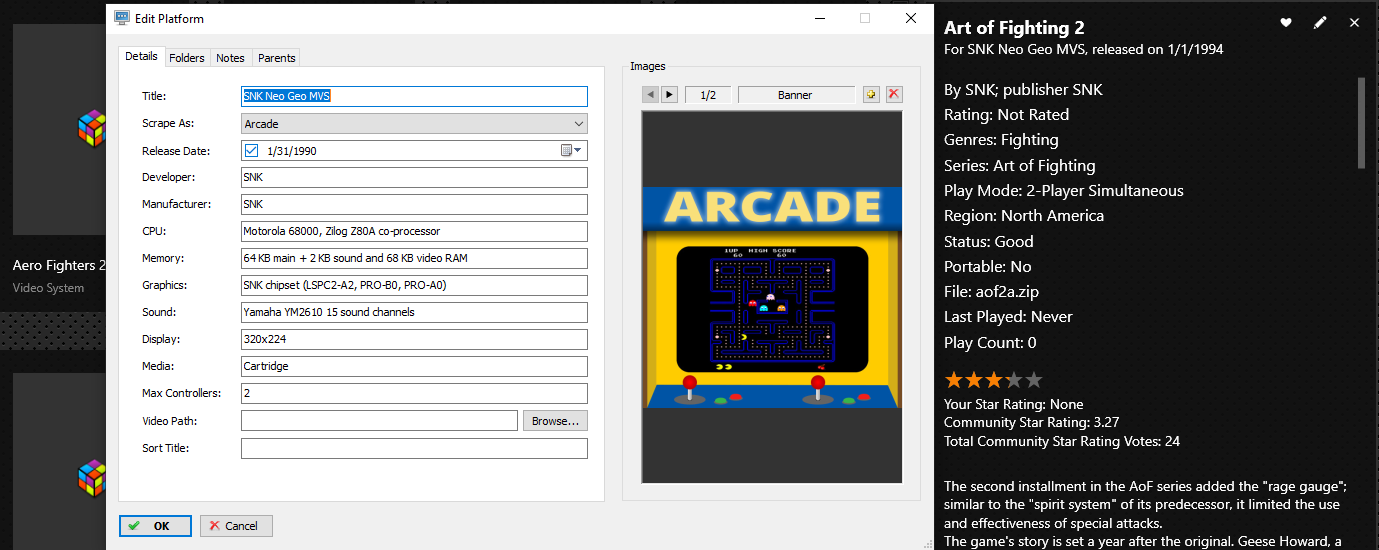
Task: Click the Cancel button
Action: [x=236, y=526]
